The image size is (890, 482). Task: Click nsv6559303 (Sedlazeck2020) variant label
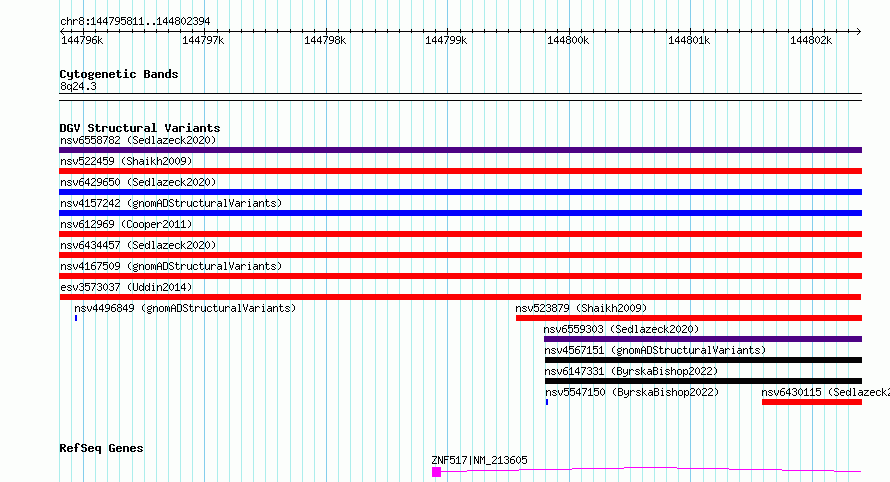pos(621,329)
